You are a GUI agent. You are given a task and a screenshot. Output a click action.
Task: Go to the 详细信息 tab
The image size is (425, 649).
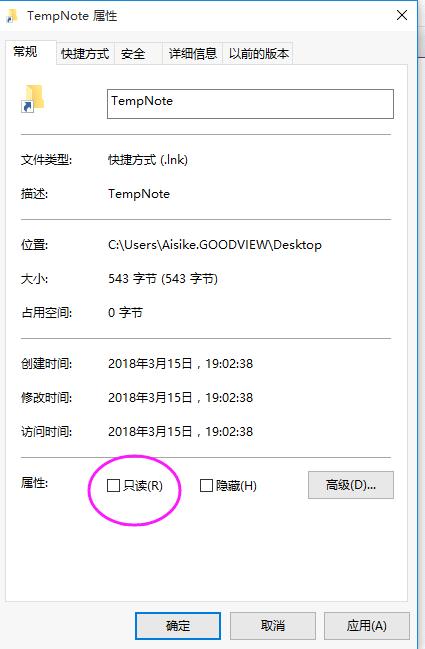pos(192,53)
